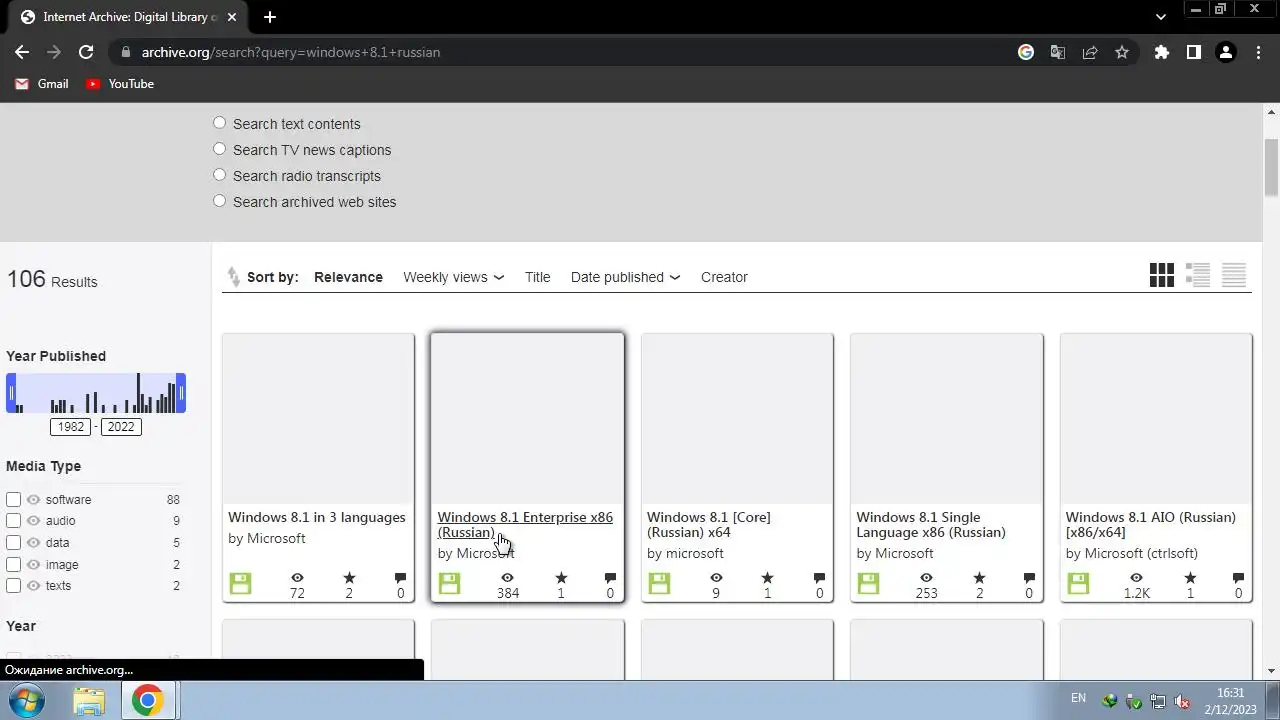Edit the 1982 start year field
Screen dimensions: 1280x720
(x=71, y=427)
